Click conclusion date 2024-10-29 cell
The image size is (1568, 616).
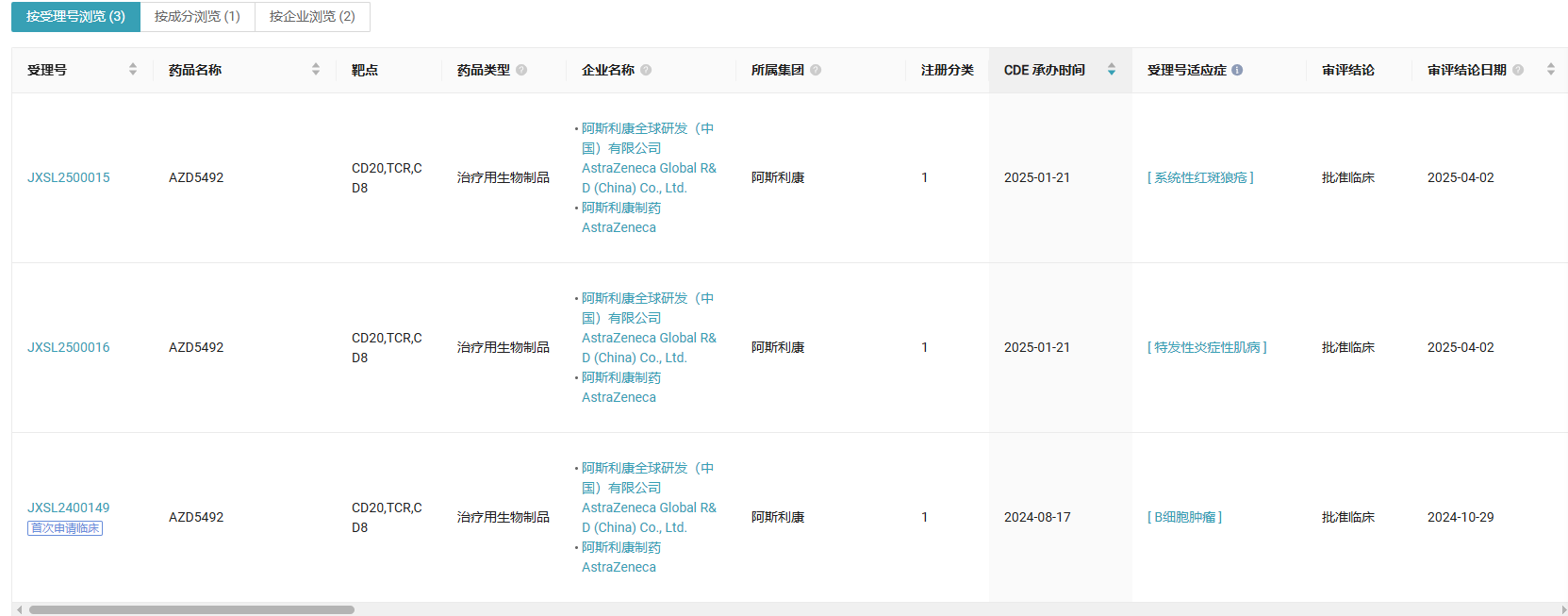click(1461, 517)
